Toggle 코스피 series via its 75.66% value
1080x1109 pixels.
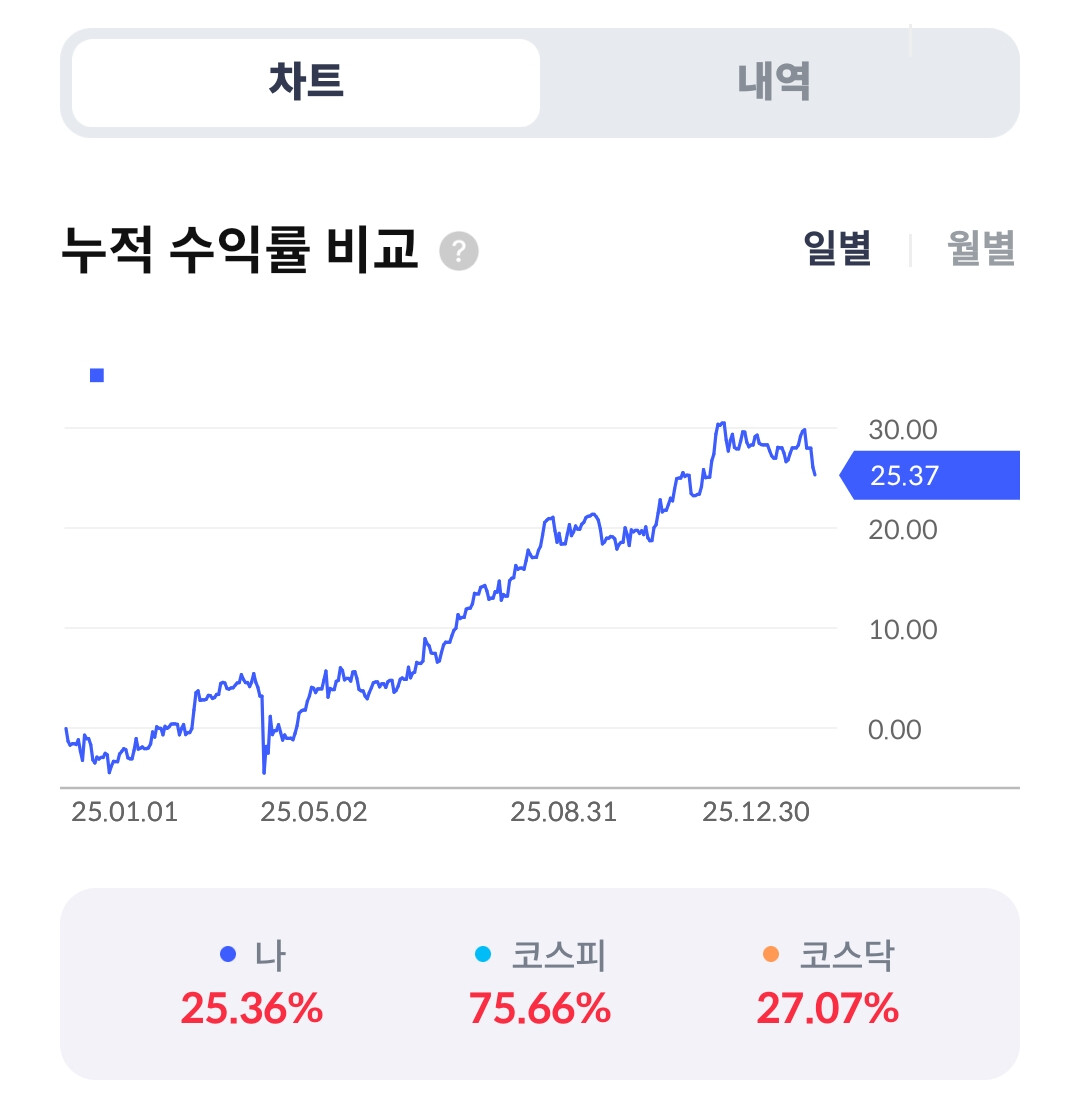coord(540,1008)
